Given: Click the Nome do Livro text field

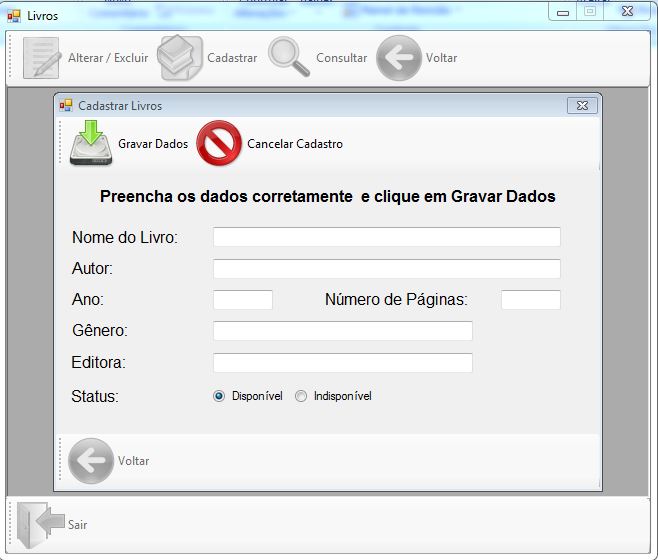Looking at the screenshot, I should [386, 237].
